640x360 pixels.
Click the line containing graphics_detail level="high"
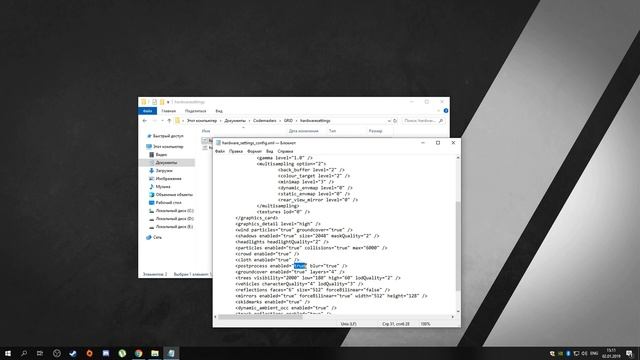pos(278,224)
